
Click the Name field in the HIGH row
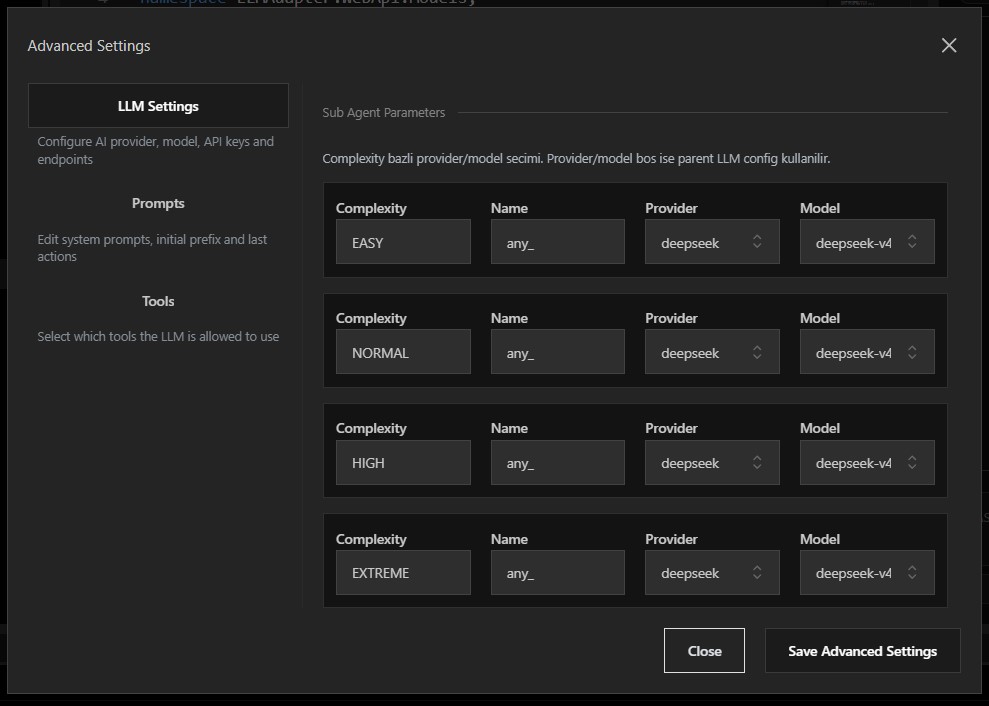(x=558, y=462)
